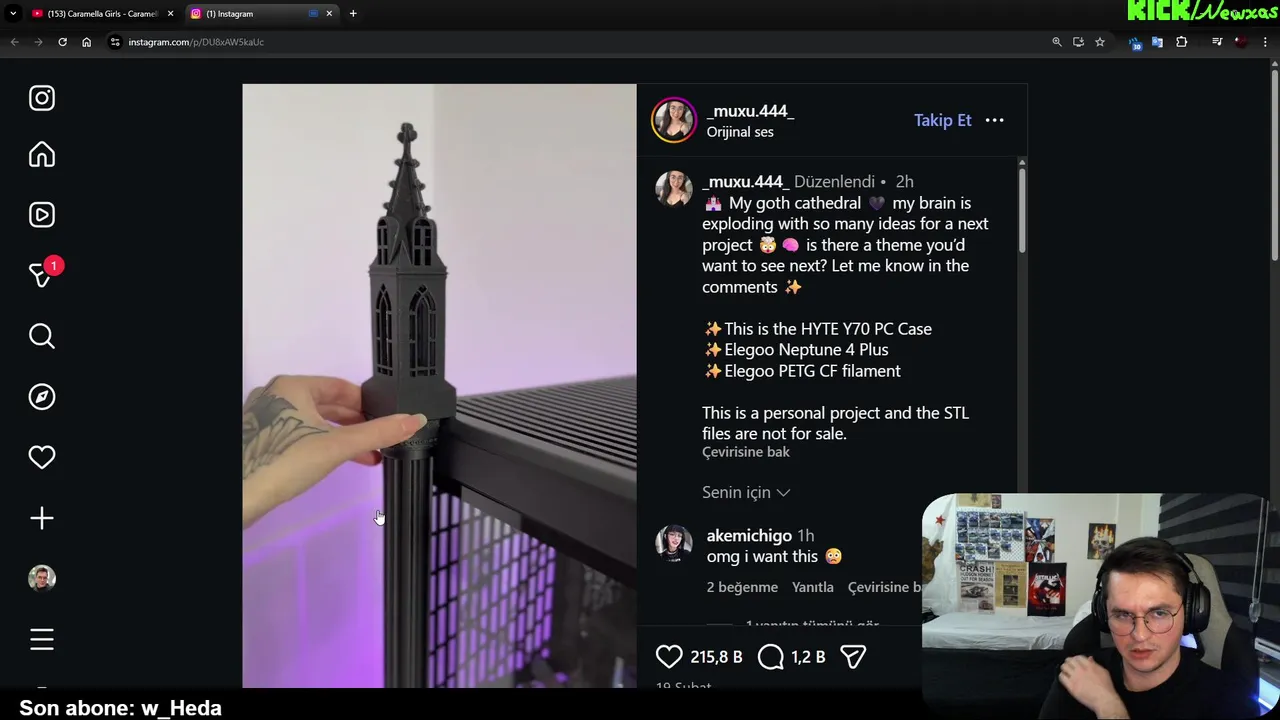Viewport: 1280px width, 720px height.
Task: Switch to the Caramella Girls YouTube tab
Action: coord(101,14)
